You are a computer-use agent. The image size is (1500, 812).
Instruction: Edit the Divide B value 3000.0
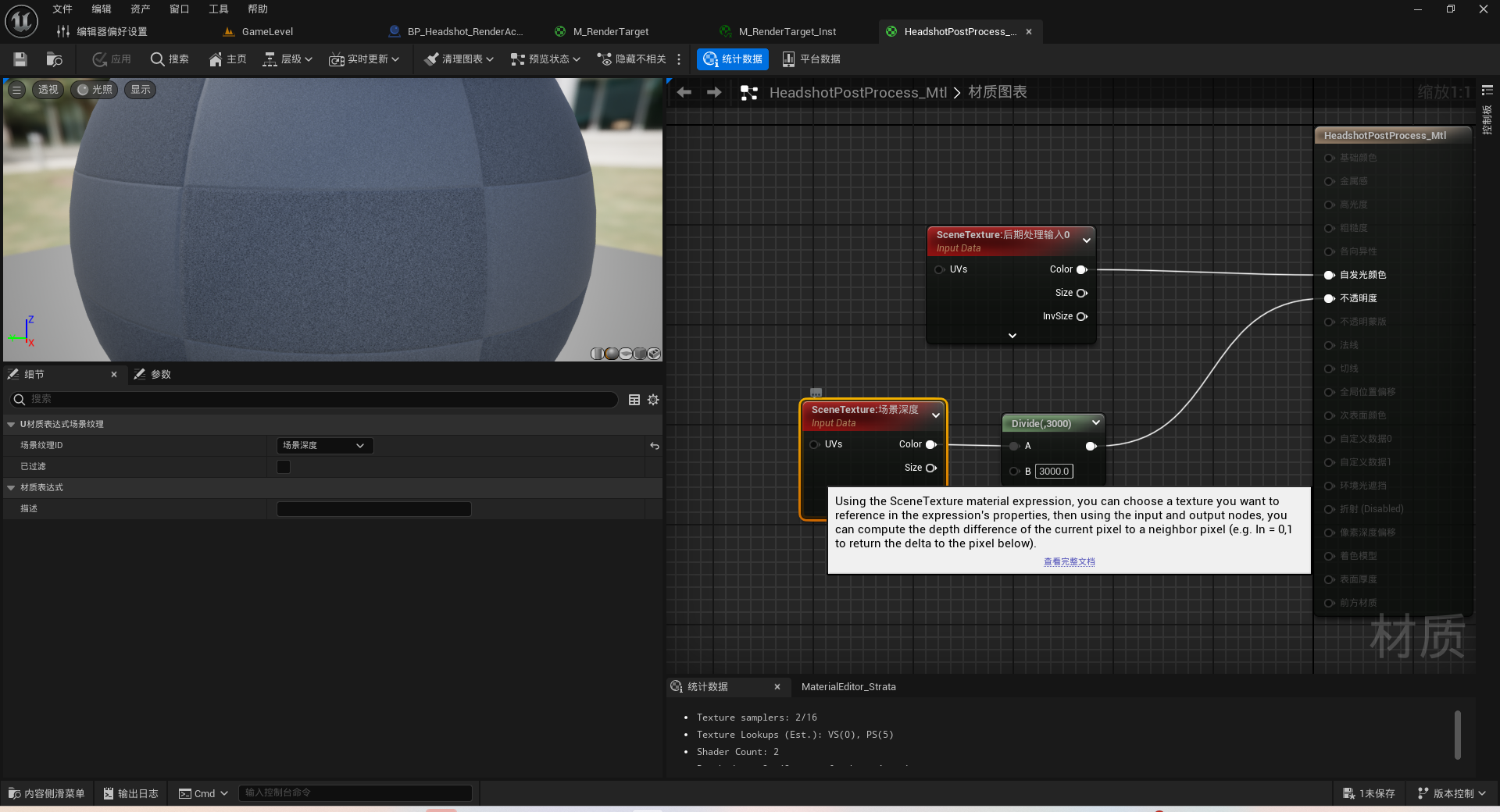(x=1054, y=472)
